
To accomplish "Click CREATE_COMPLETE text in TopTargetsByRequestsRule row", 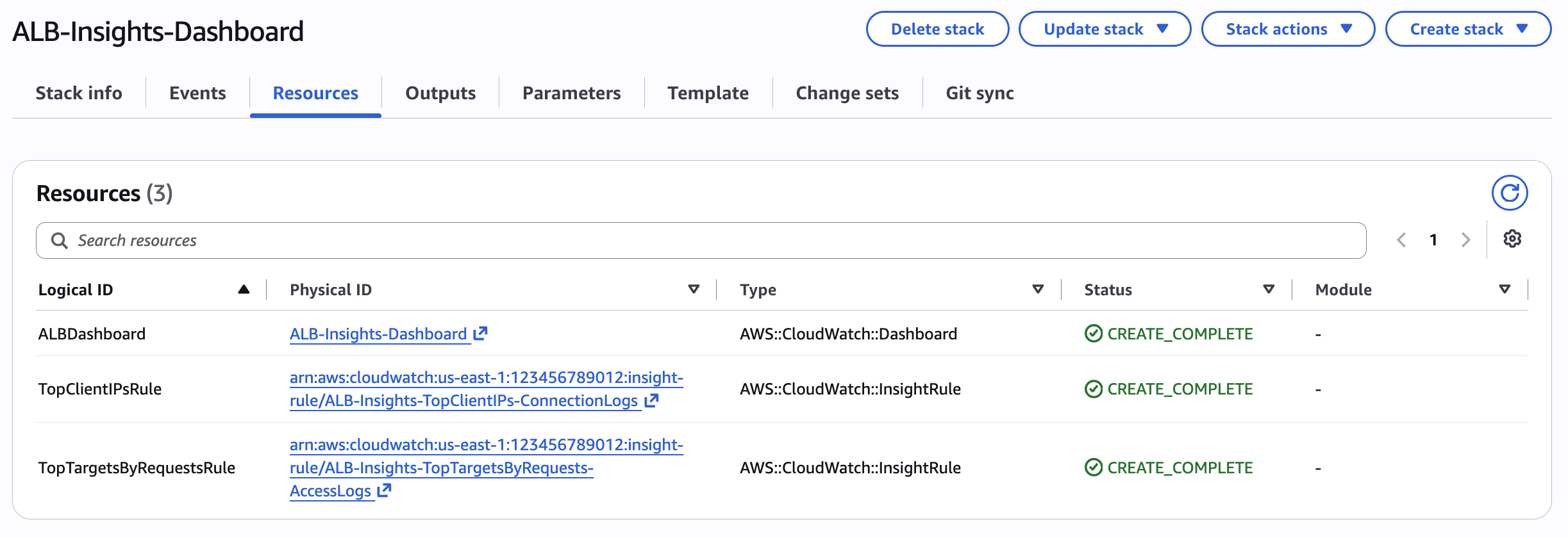I will [1180, 468].
